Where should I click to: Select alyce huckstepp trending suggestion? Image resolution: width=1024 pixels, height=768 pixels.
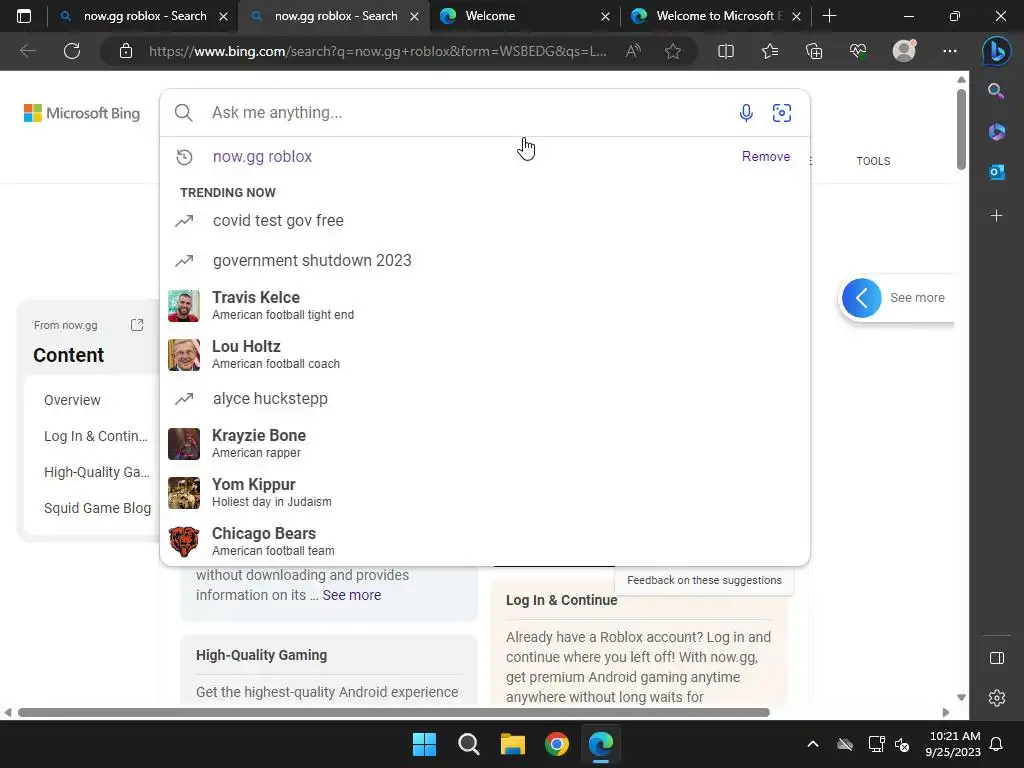pyautogui.click(x=485, y=398)
